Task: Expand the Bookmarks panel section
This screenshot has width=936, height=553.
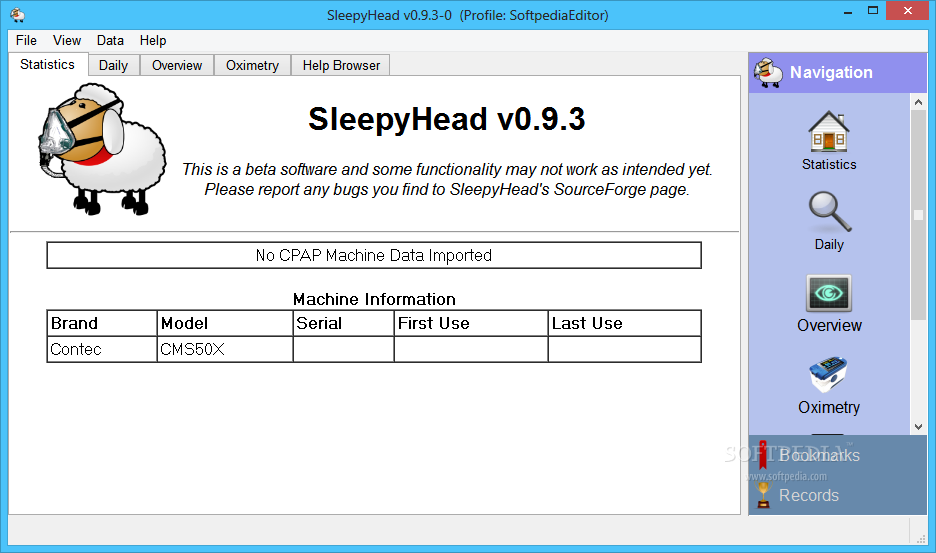Action: pos(837,455)
